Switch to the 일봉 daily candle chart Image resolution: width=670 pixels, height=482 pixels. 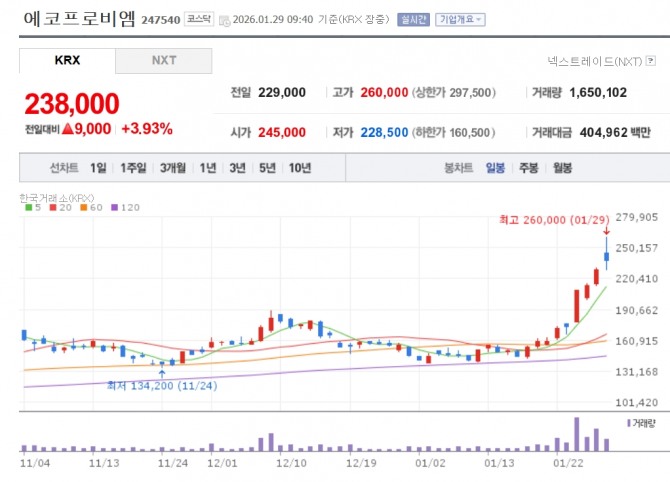click(x=495, y=168)
